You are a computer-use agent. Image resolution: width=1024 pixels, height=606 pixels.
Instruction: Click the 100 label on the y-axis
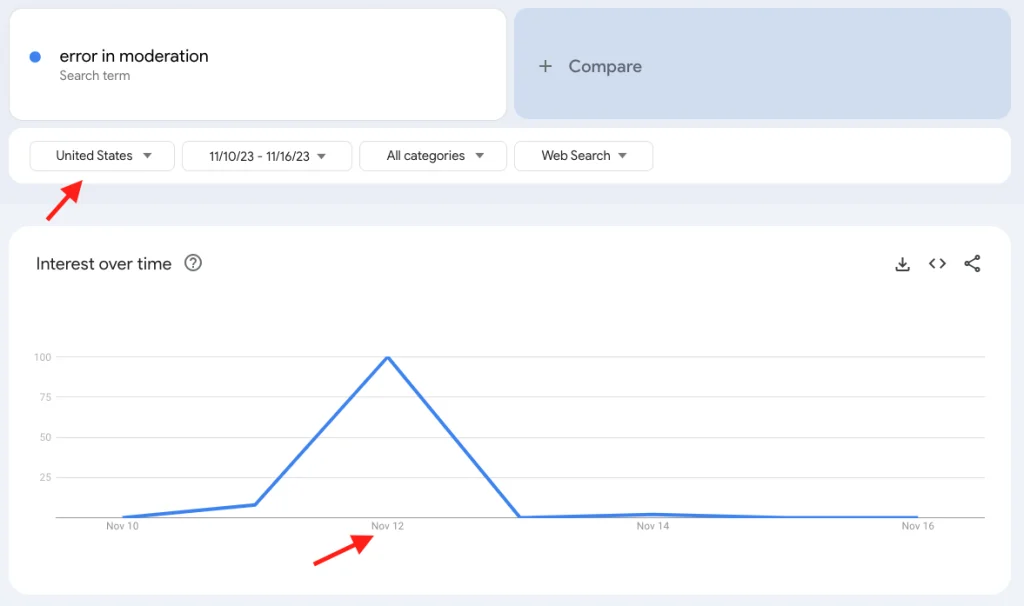click(x=42, y=357)
